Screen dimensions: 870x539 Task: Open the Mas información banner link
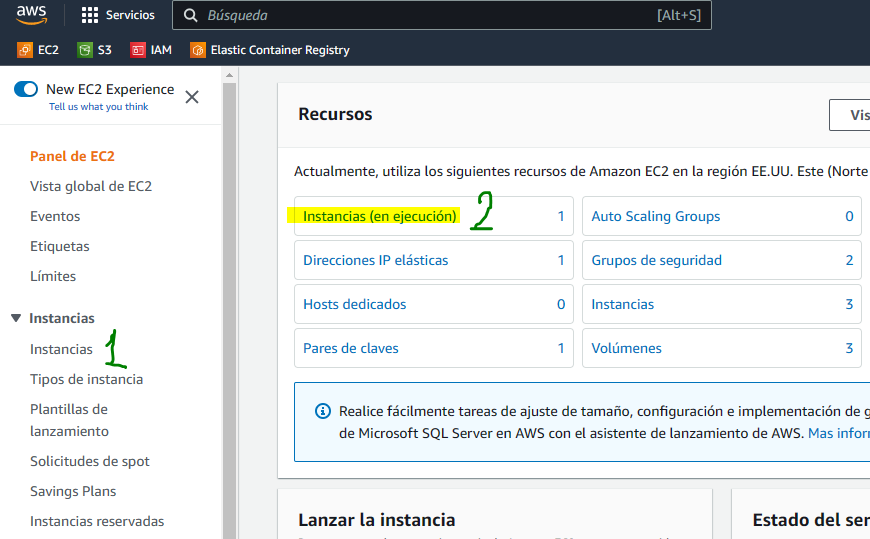[838, 433]
